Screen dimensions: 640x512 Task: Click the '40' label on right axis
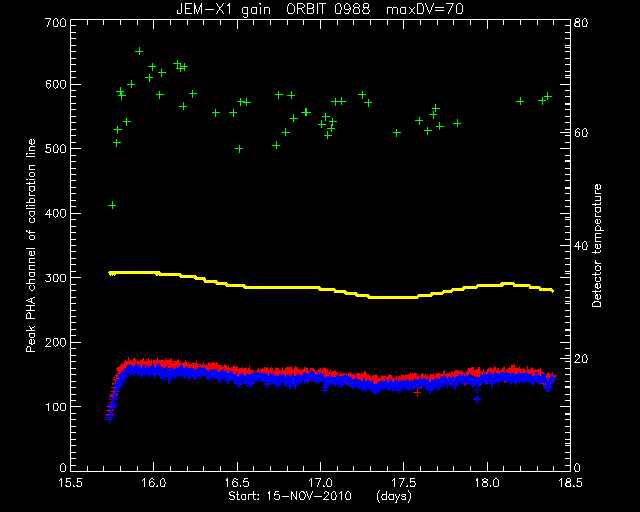581,246
